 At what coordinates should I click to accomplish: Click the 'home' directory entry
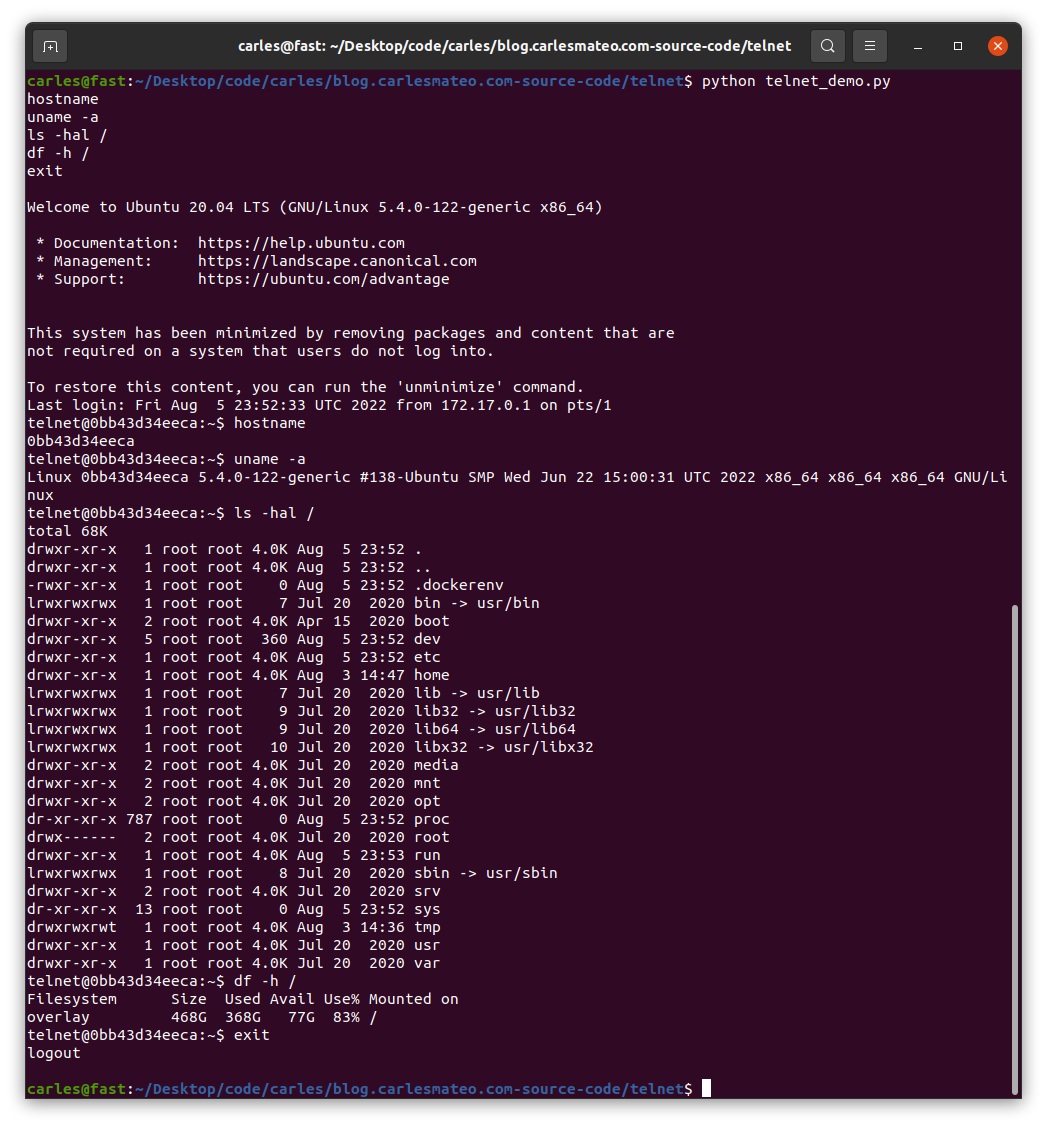tap(431, 675)
